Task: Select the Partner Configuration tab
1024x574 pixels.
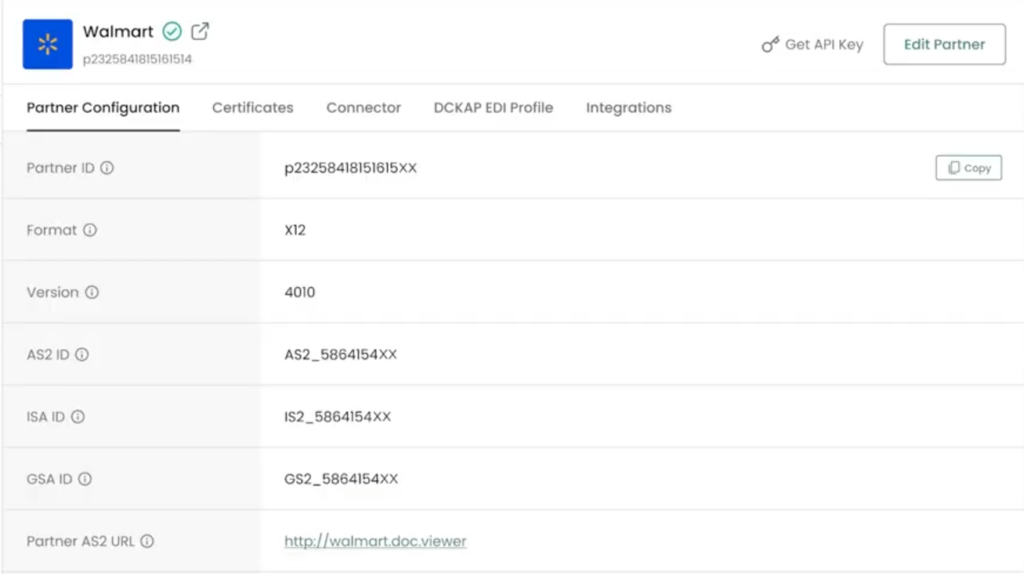Action: tap(103, 108)
